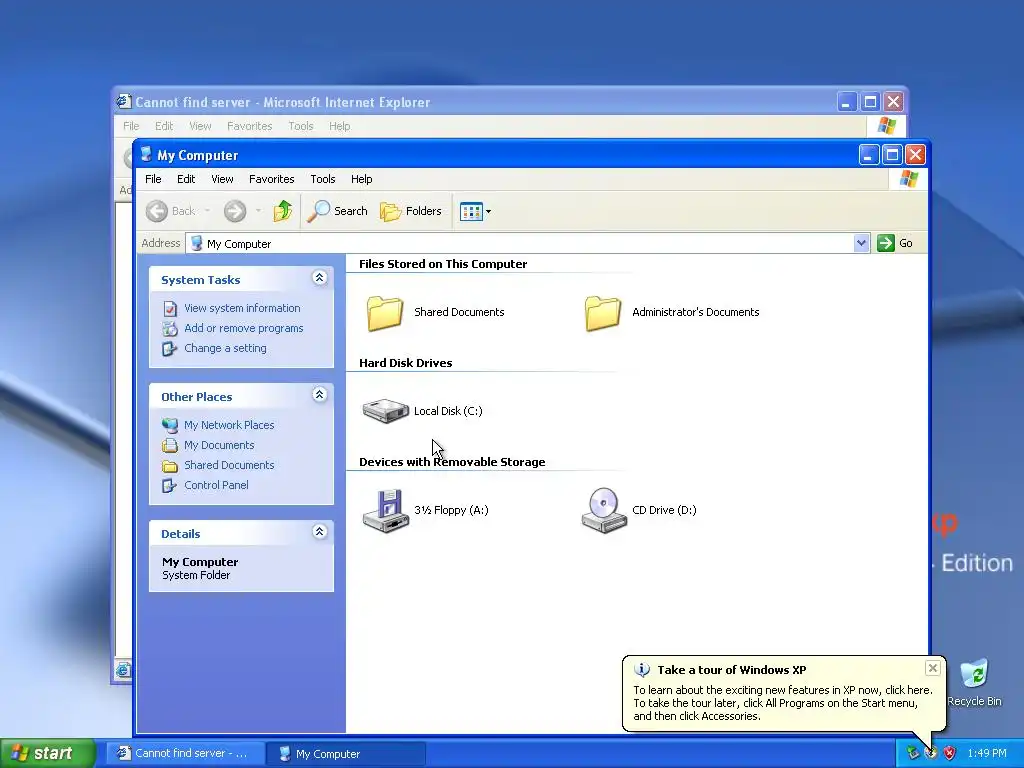The image size is (1024, 768).
Task: Collapse the Details panel
Action: (319, 532)
